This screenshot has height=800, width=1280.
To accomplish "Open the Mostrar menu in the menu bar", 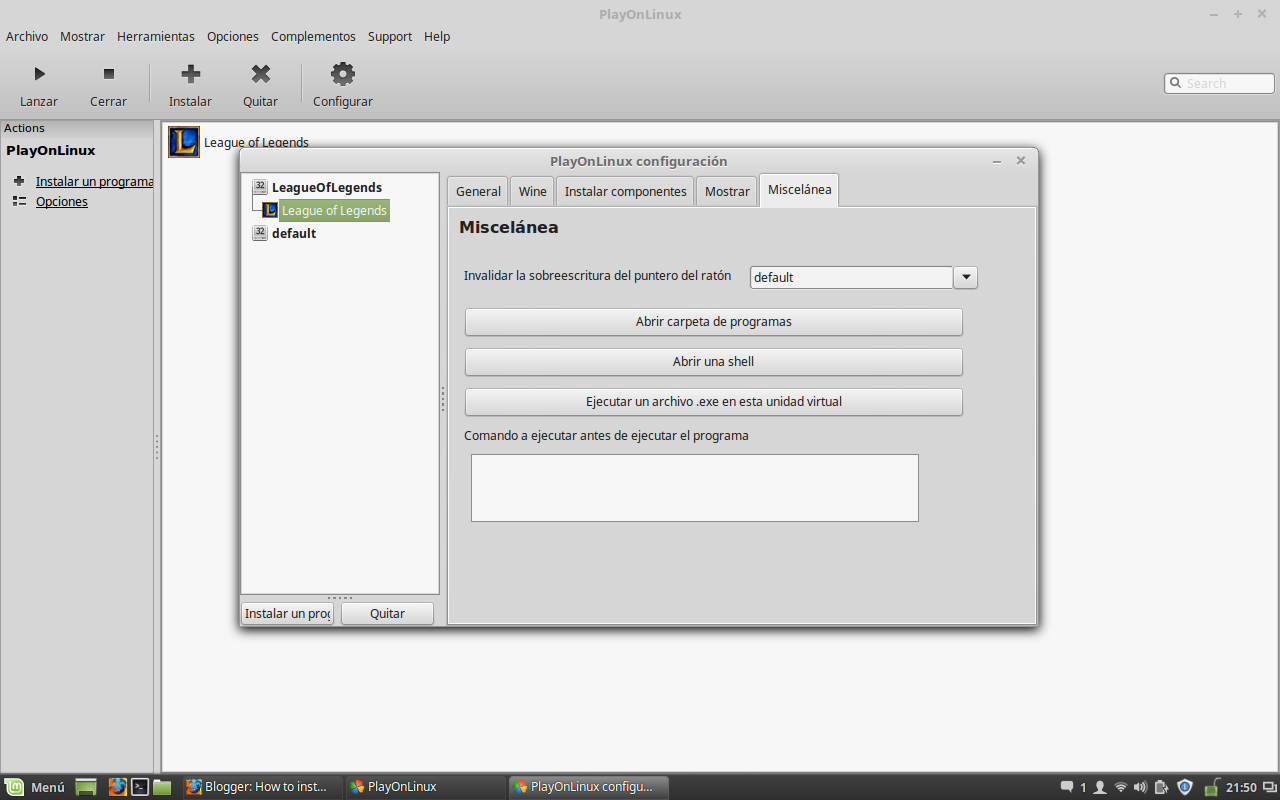I will tap(82, 36).
